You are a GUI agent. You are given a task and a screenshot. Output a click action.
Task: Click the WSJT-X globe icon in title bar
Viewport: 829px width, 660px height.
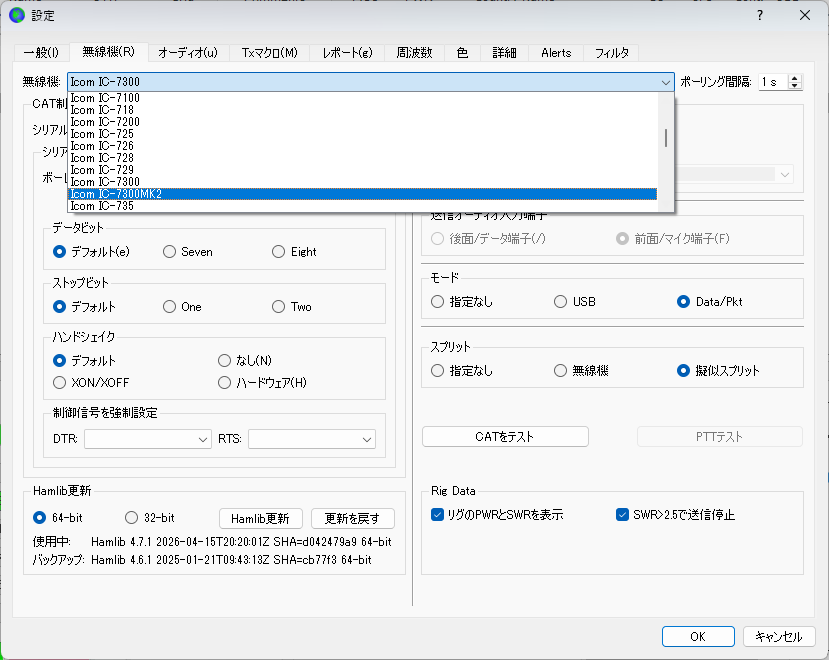17,15
